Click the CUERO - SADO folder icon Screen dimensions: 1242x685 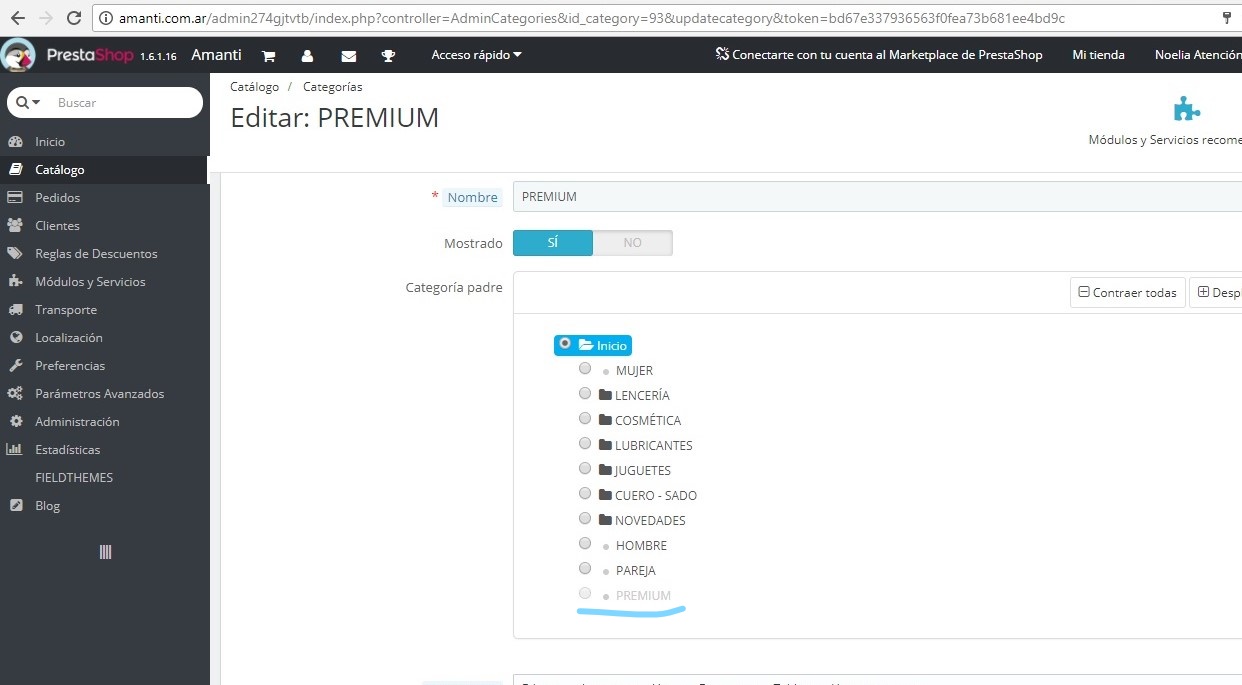coord(605,495)
